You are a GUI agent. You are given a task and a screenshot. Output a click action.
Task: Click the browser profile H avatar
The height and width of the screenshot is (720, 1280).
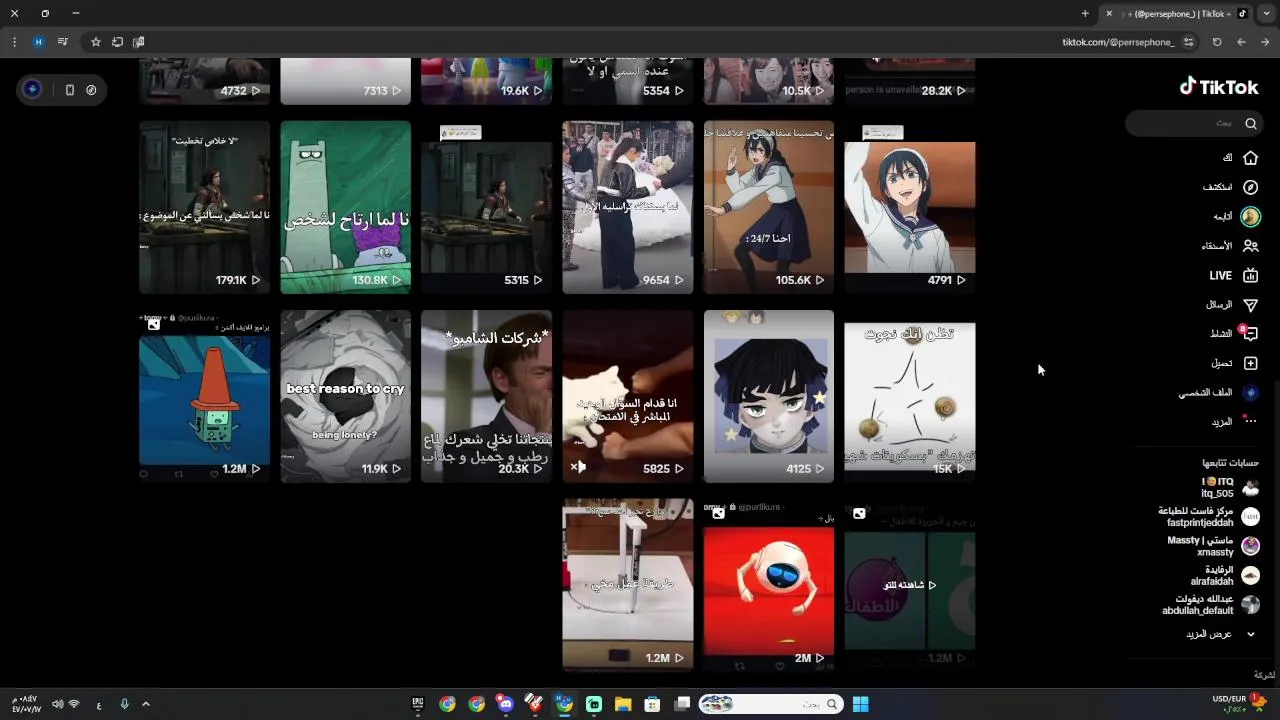(39, 42)
